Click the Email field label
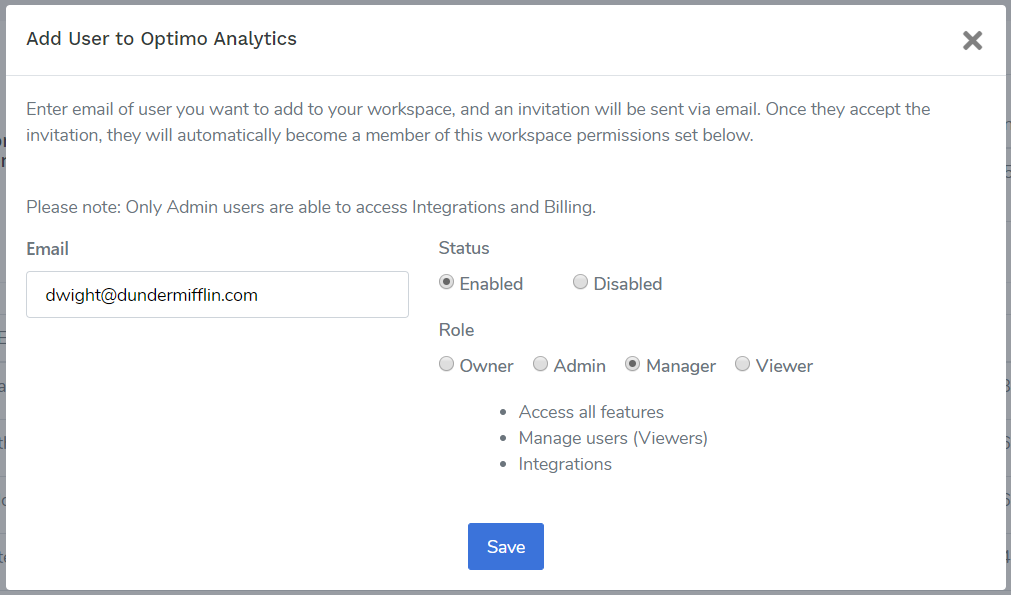This screenshot has width=1011, height=595. point(48,249)
